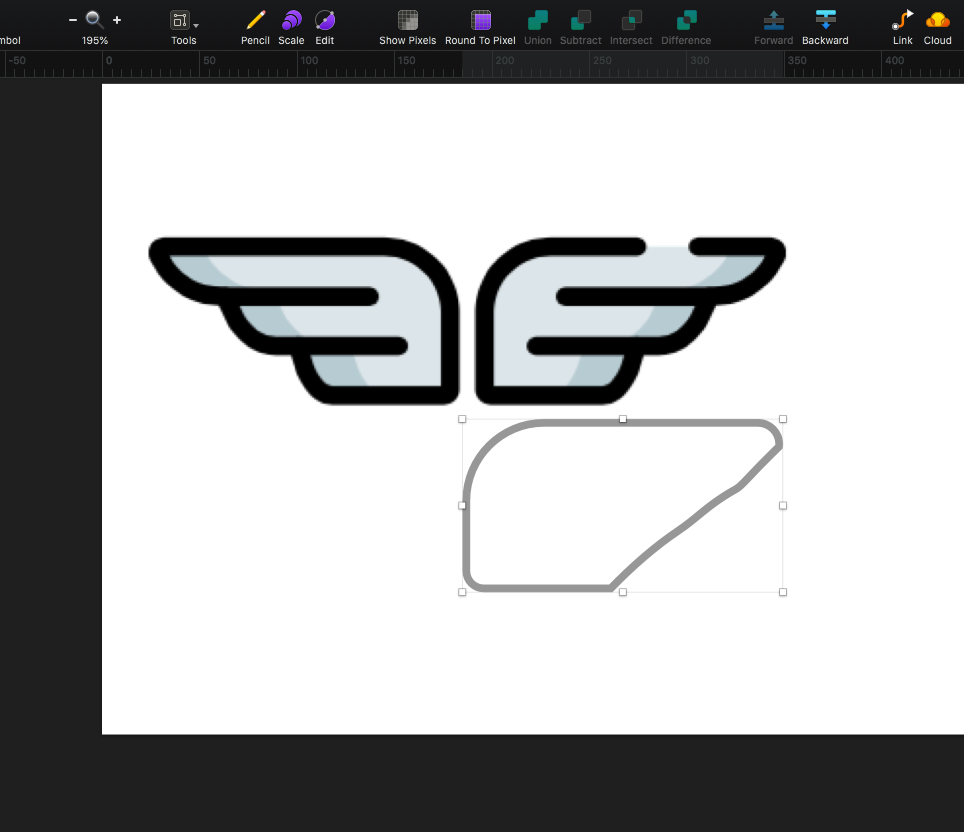Screen dimensions: 964x832
Task: Apply the Union boolean operation
Action: 538,20
